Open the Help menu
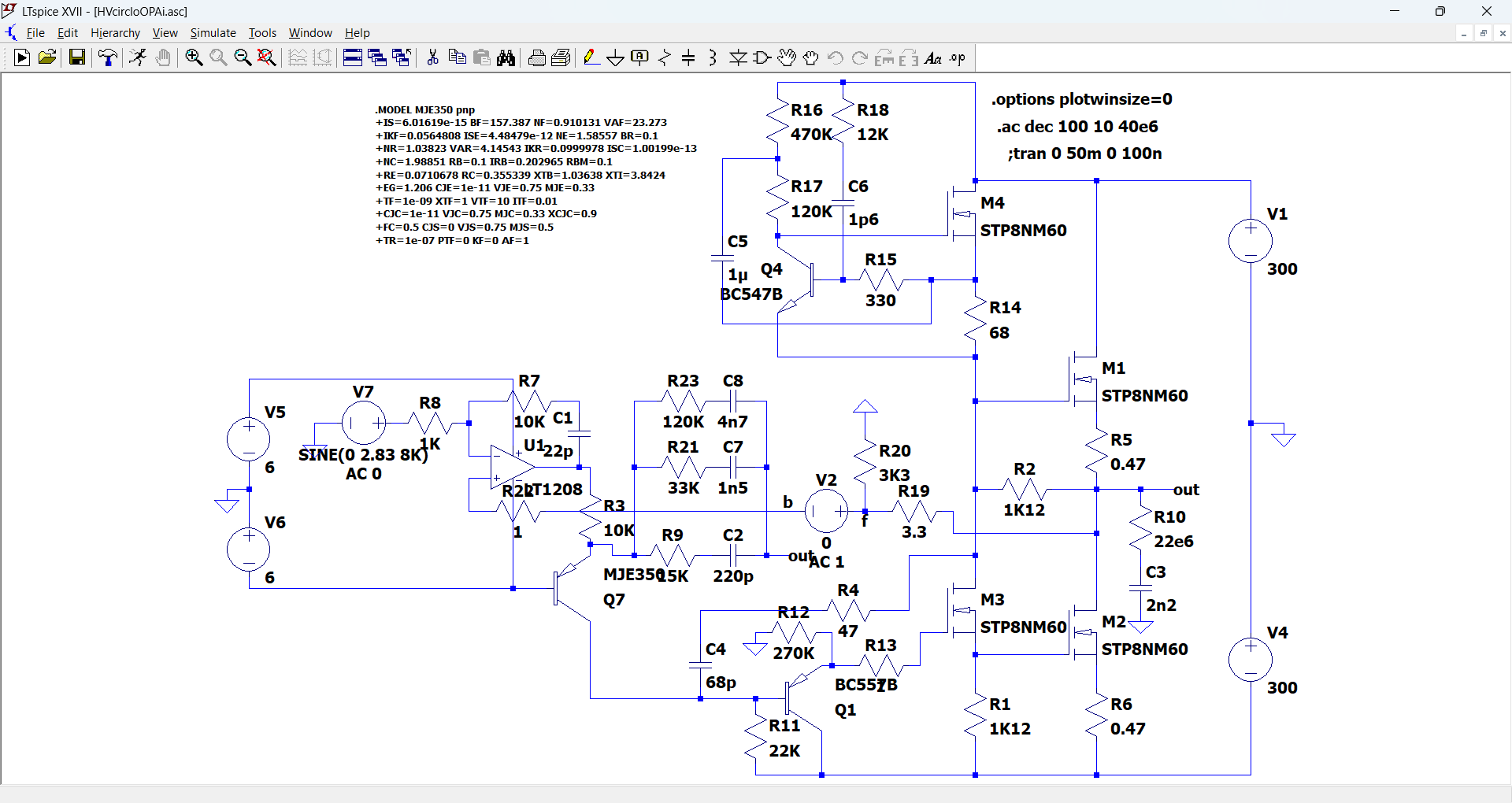 coord(357,33)
